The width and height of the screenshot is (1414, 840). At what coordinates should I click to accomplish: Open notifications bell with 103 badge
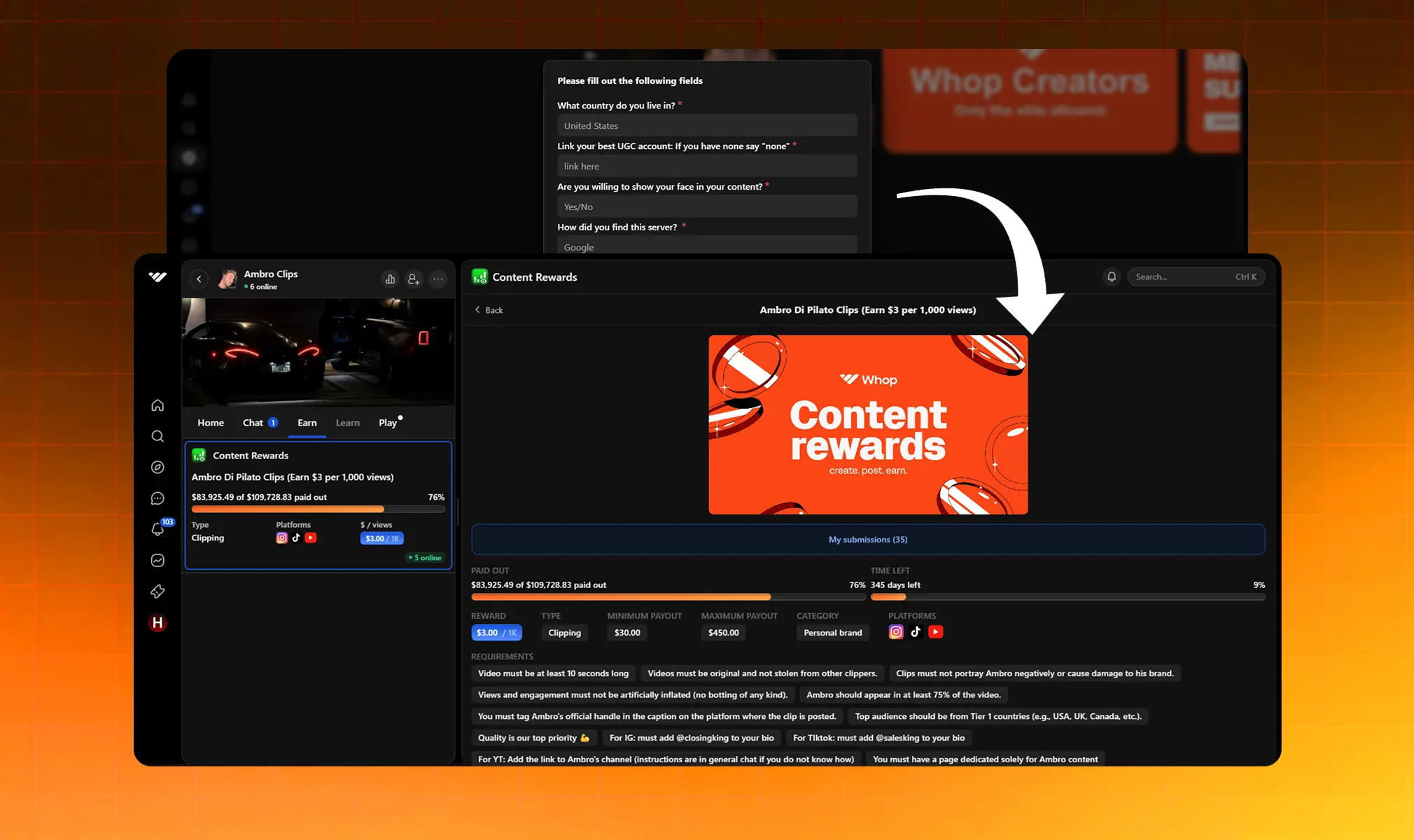(157, 529)
